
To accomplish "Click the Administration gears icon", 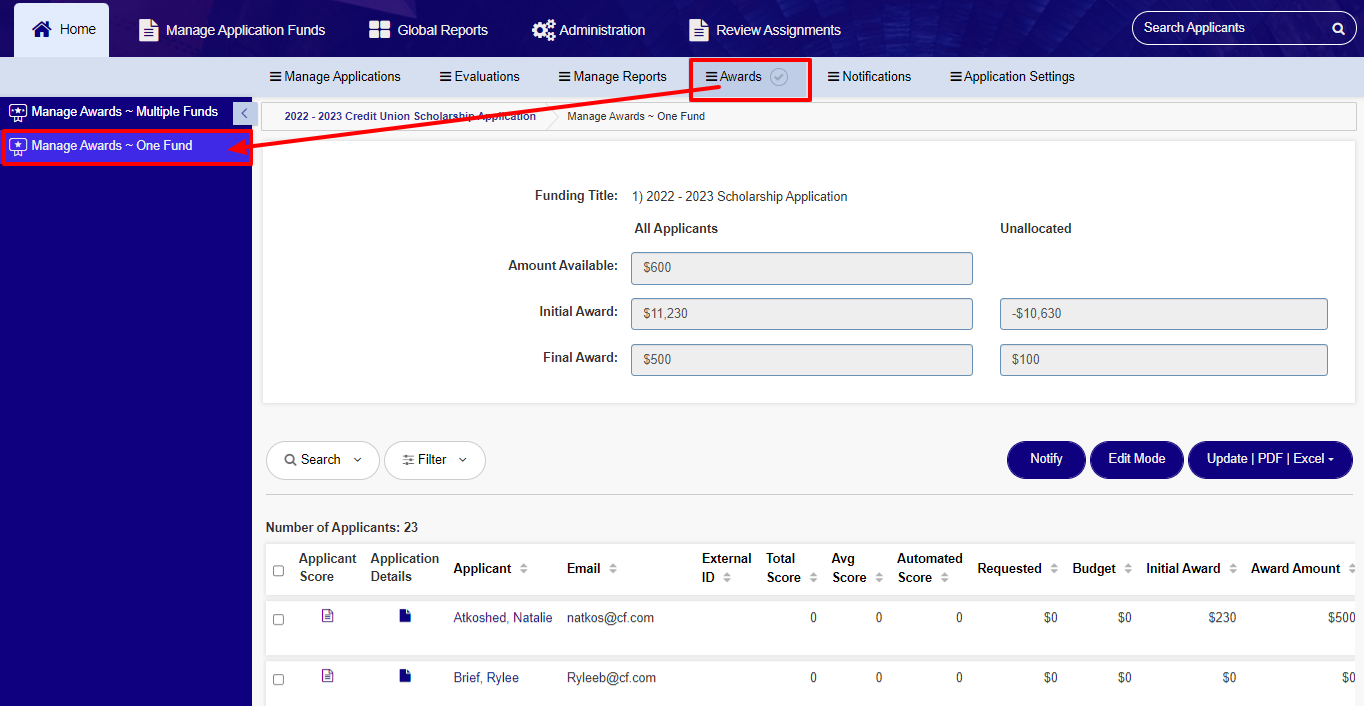I will (x=543, y=30).
